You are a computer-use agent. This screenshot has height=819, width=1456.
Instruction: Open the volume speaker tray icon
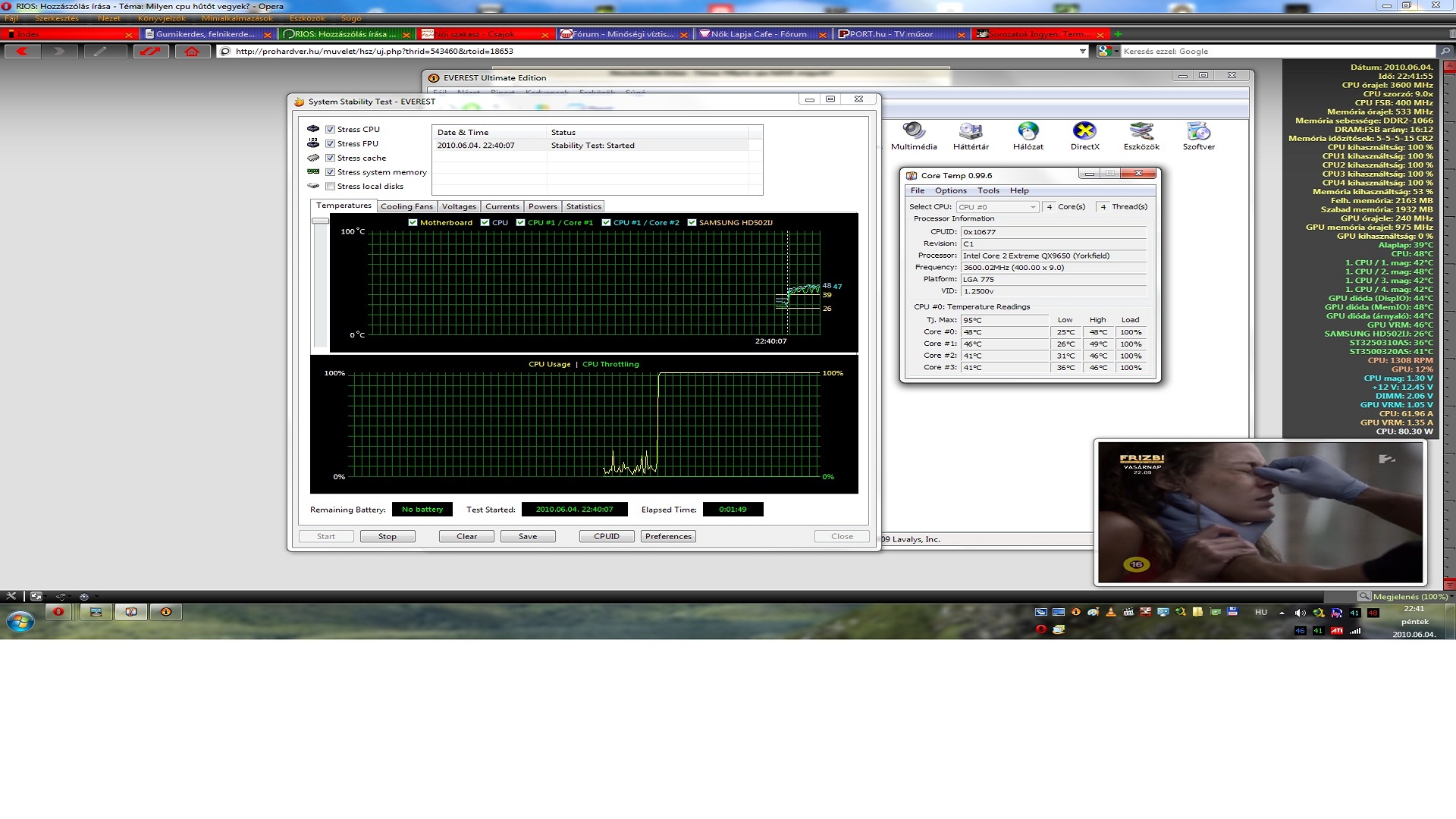pyautogui.click(x=1300, y=613)
